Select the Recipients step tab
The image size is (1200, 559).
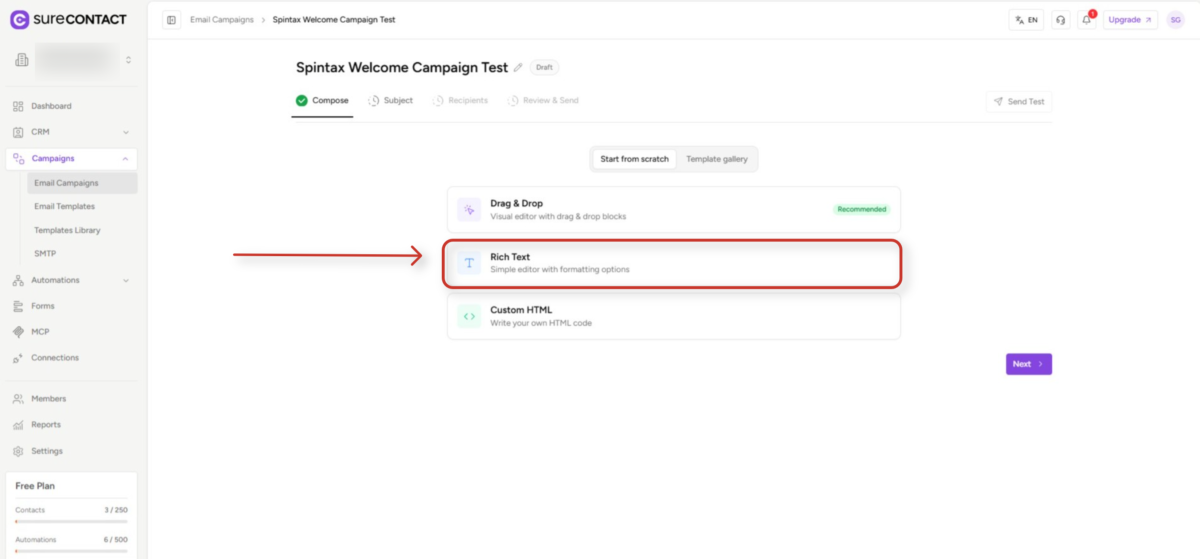coord(460,101)
